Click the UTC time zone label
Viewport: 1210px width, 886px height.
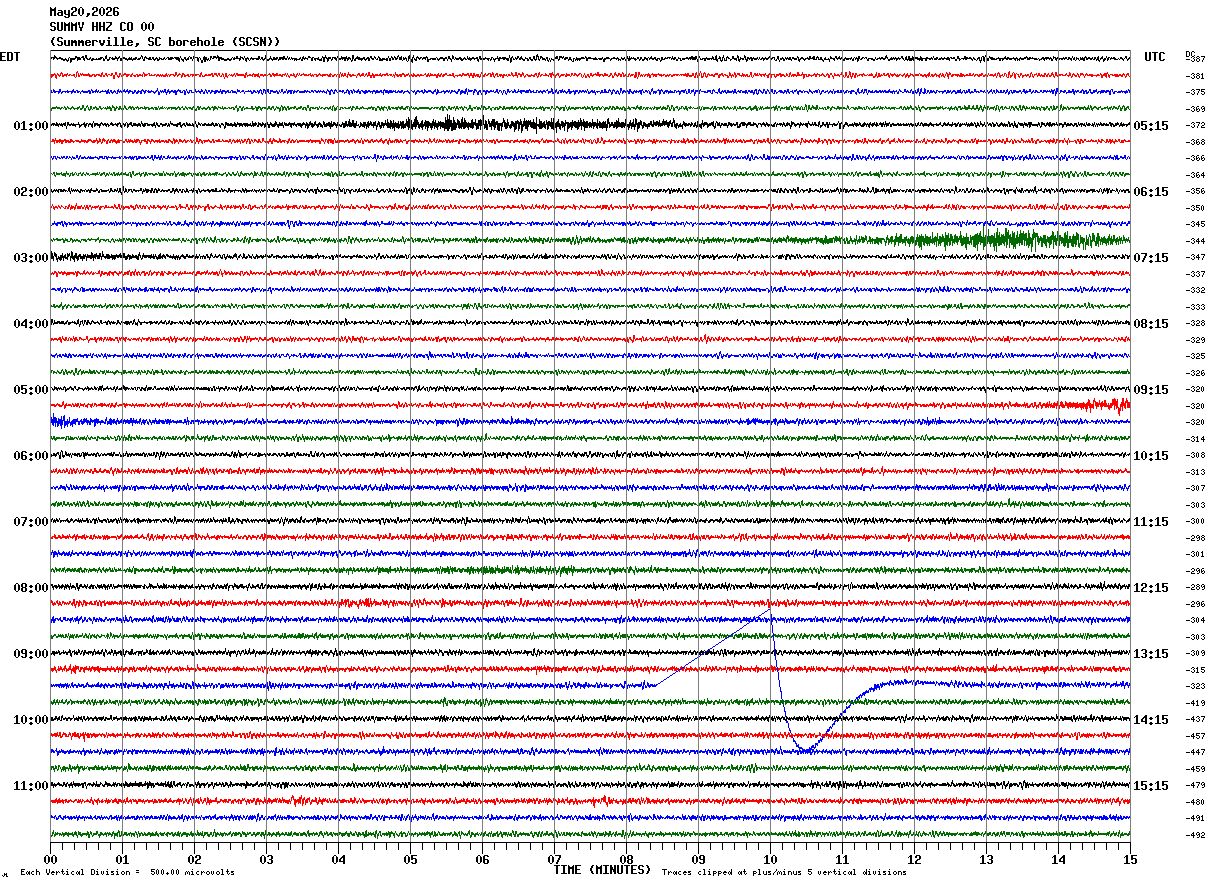[x=1155, y=57]
